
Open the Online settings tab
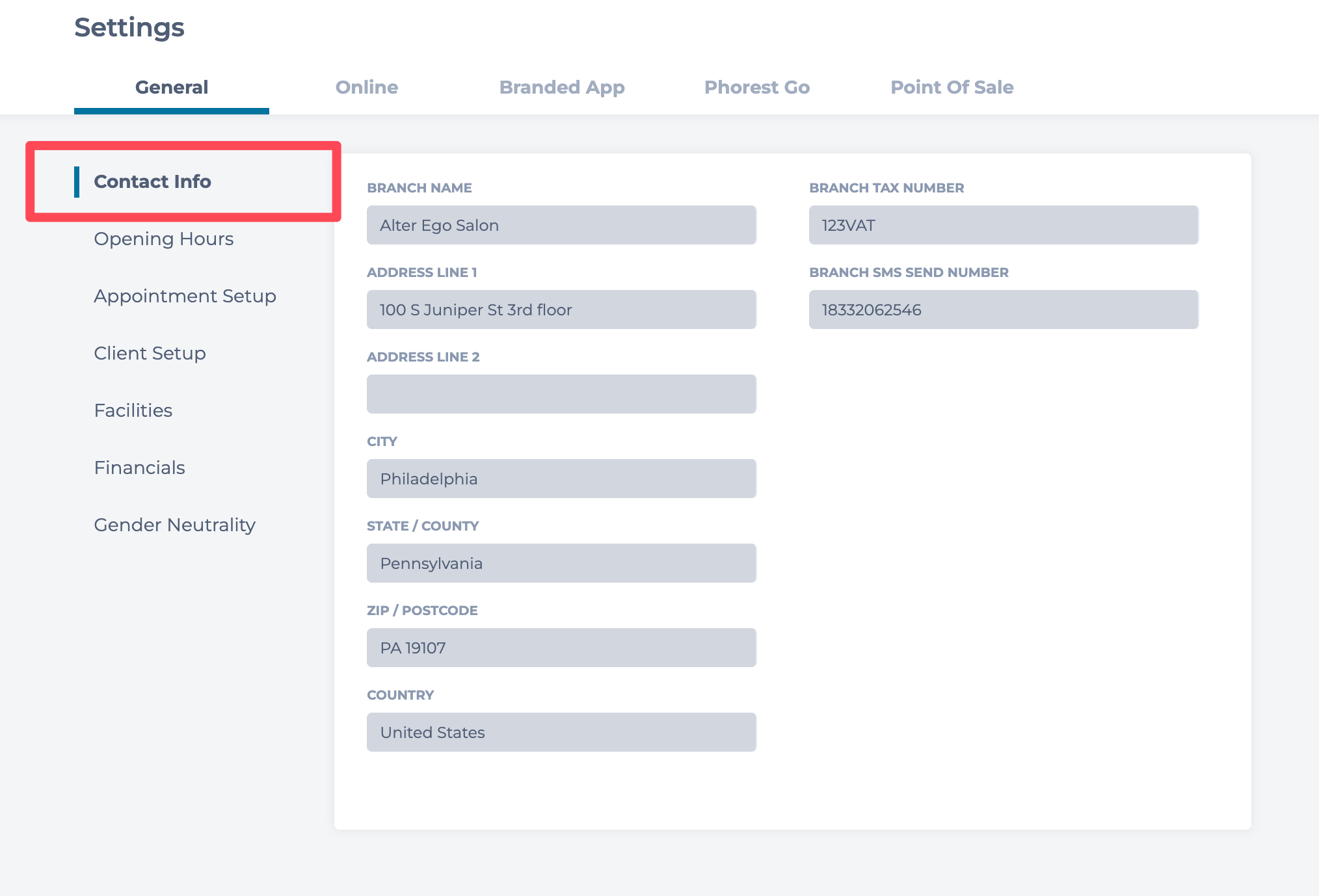coord(366,87)
